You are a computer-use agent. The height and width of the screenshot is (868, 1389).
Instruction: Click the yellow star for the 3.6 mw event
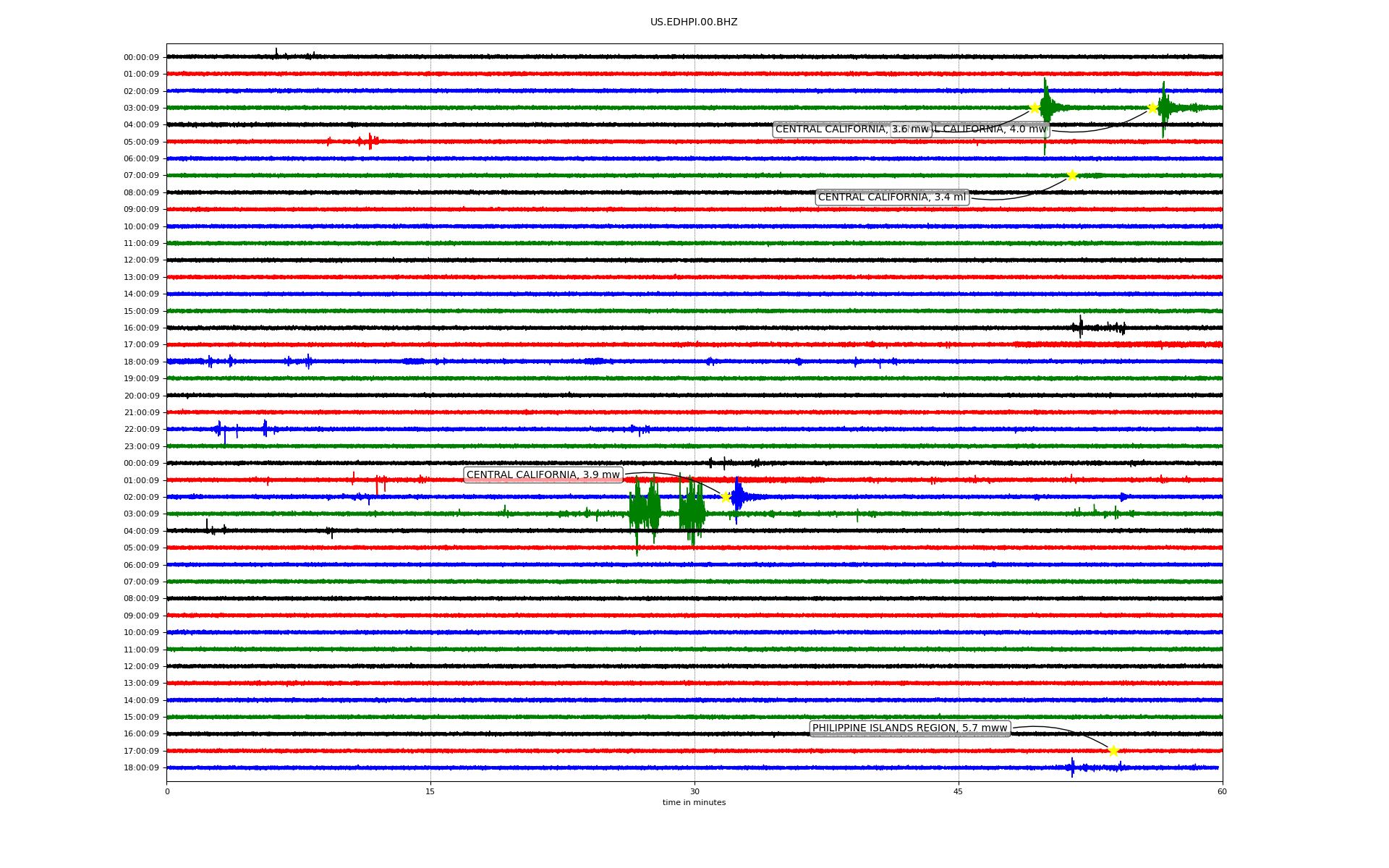tap(1035, 108)
